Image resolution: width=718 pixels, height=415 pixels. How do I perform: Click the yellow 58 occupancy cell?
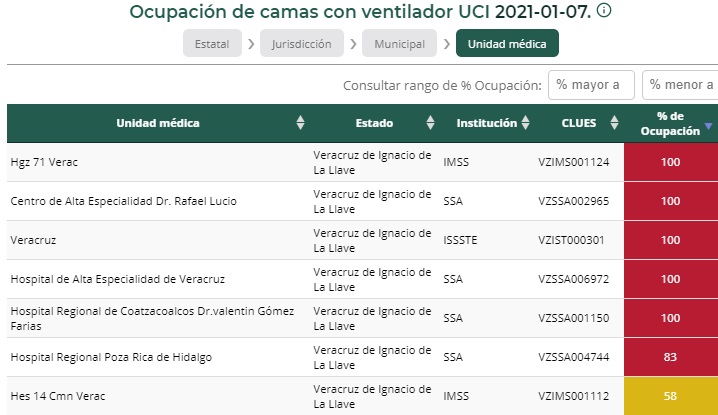click(x=670, y=396)
